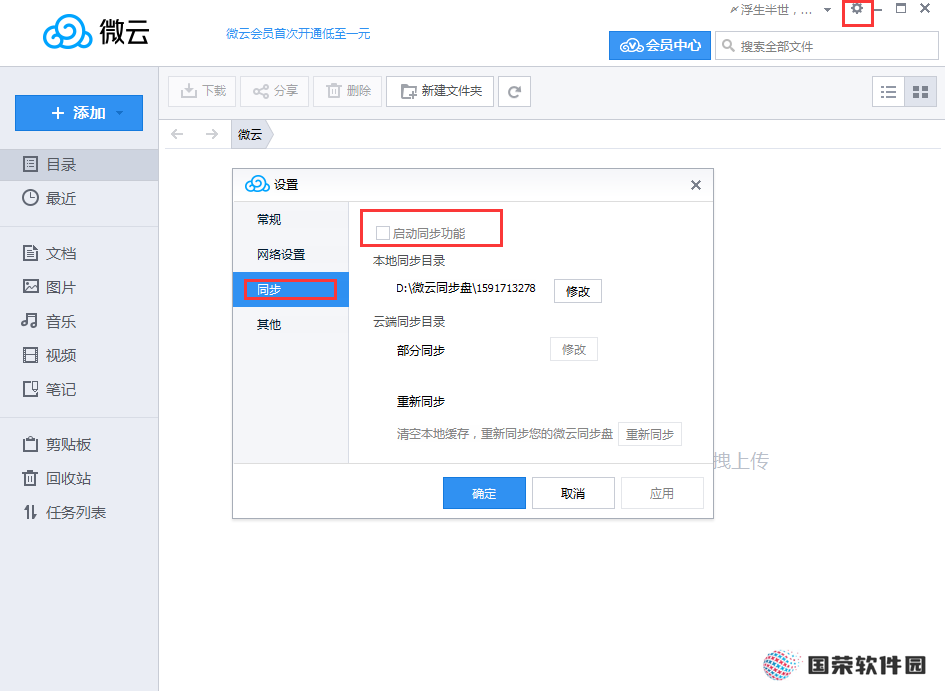Click the 下载 download toolbar button
The image size is (945, 691).
click(x=202, y=92)
